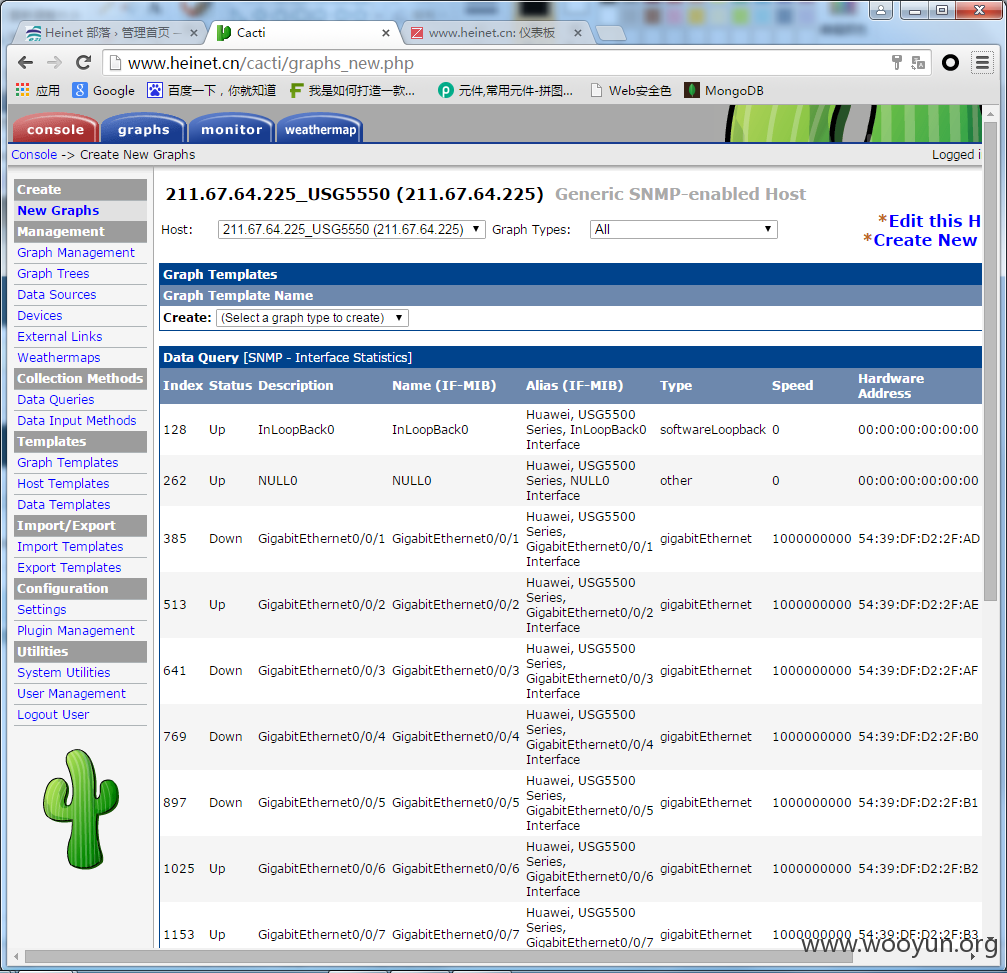1007x973 pixels.
Task: Select the InLoopBack0 row index 128
Action: pyautogui.click(x=570, y=429)
